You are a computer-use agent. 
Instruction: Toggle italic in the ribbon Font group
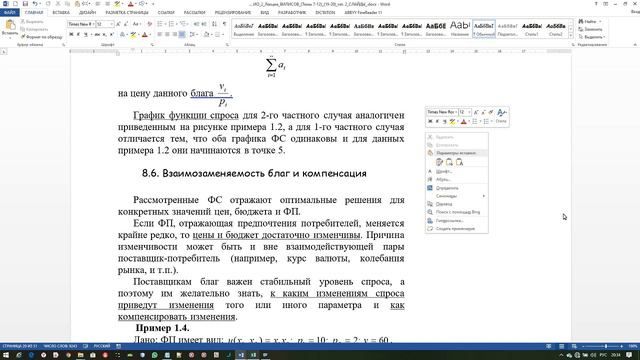coord(78,35)
